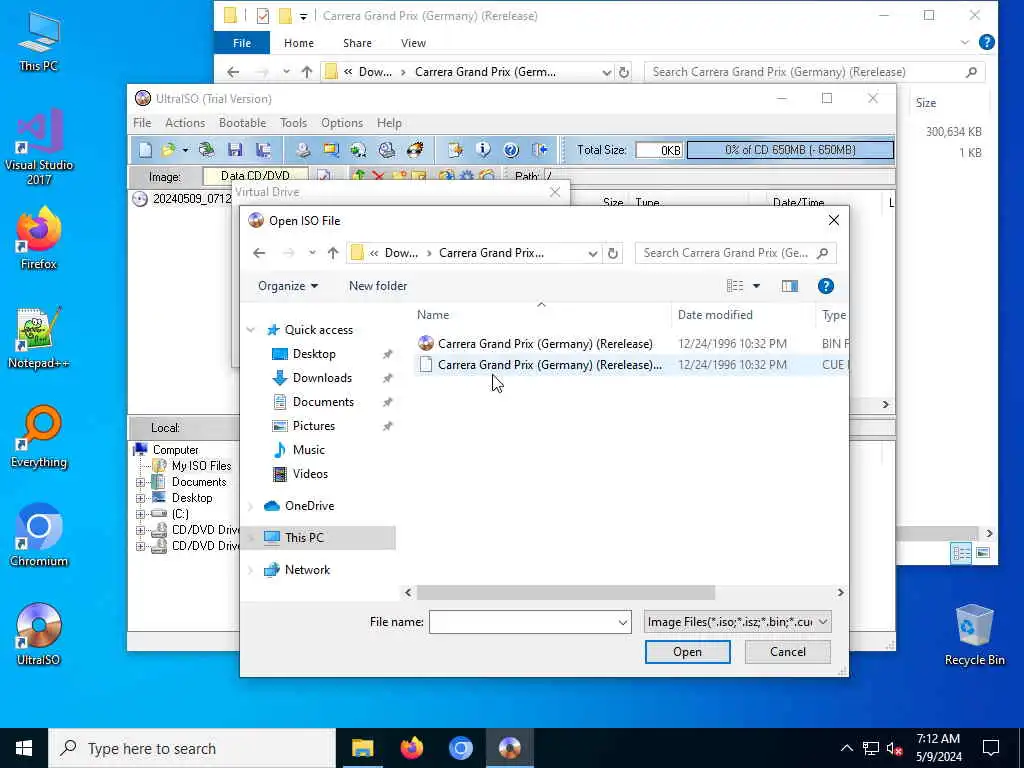Image resolution: width=1024 pixels, height=768 pixels.
Task: Click the Open button in the dialog
Action: coord(688,652)
